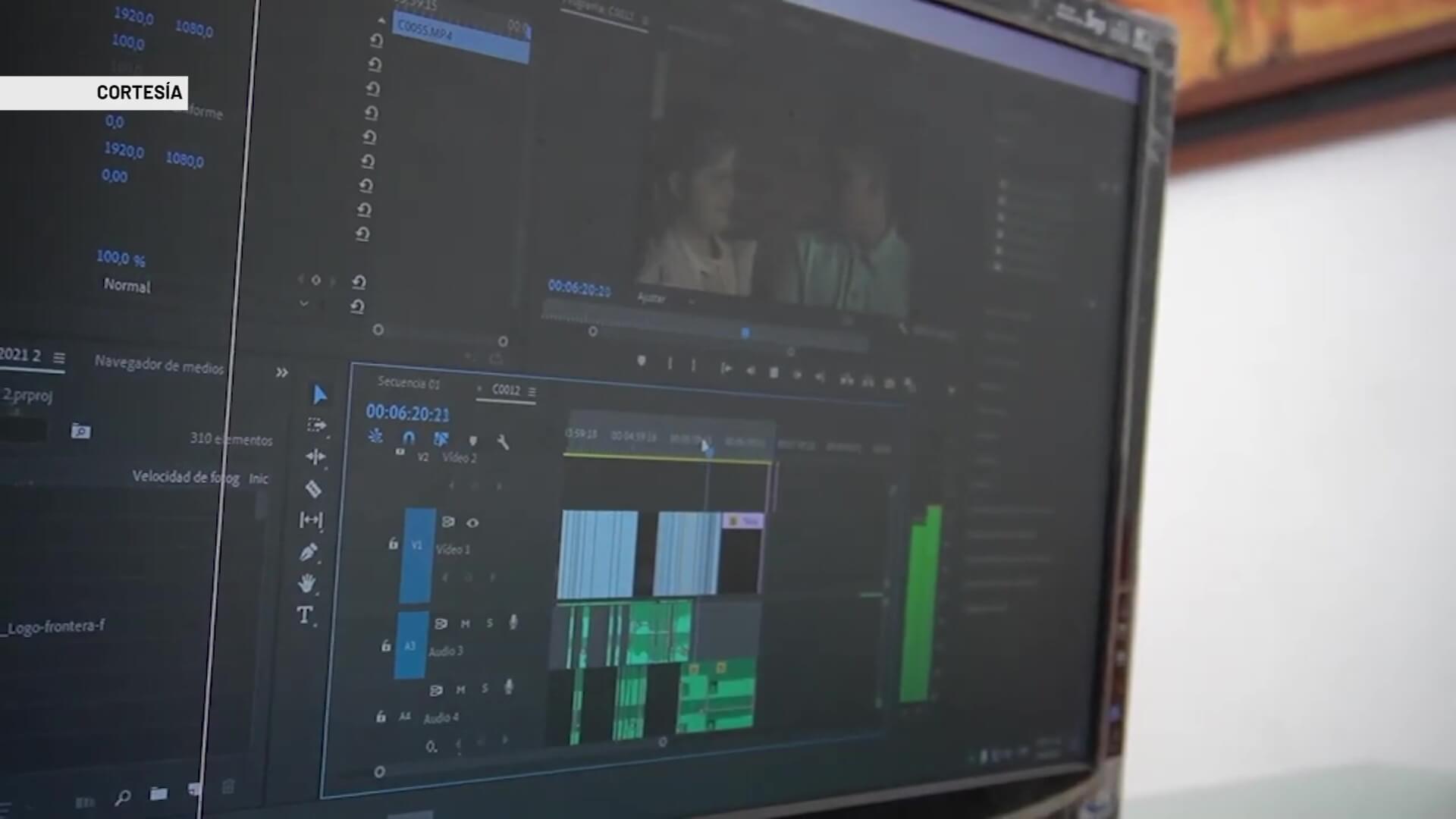
Task: Toggle A3 track targeting button
Action: click(x=411, y=646)
